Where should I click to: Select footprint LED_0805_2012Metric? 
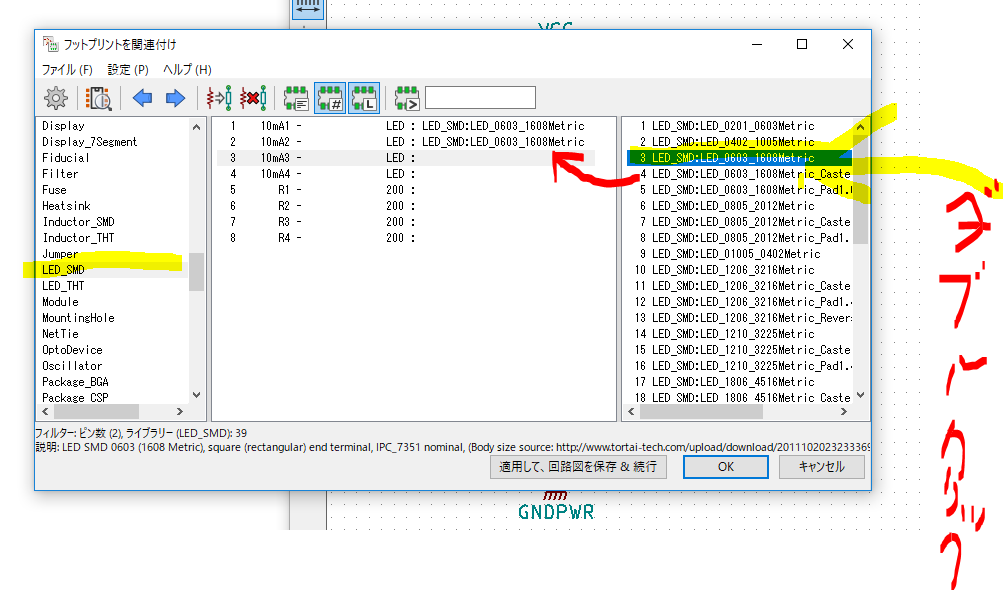click(733, 205)
